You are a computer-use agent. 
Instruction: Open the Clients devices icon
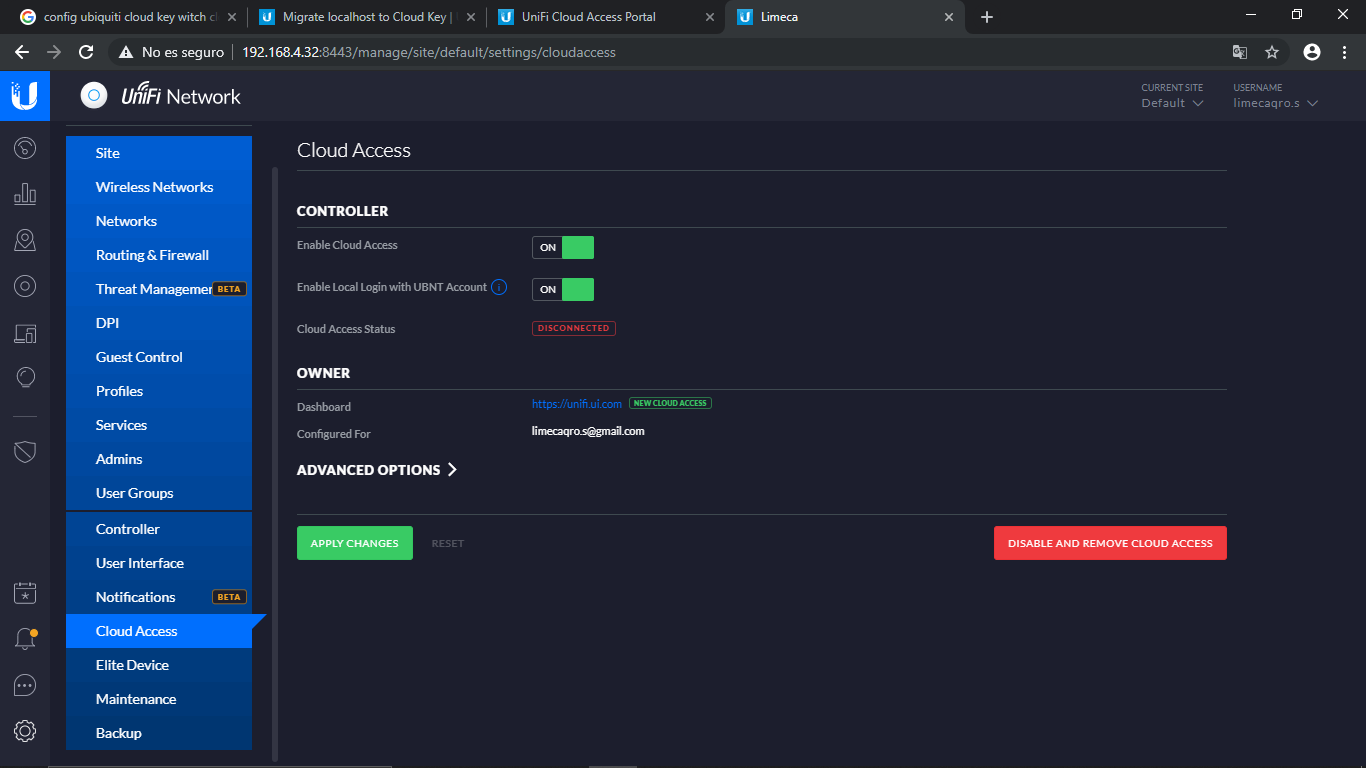[x=25, y=333]
